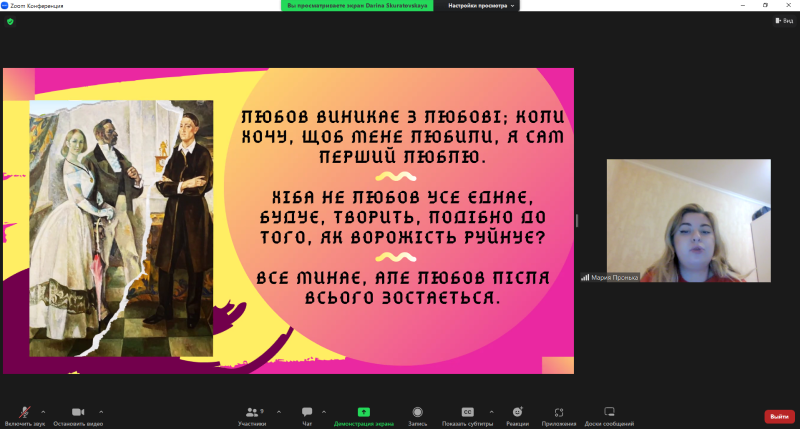Open Доски сообщений whiteboards
Image resolution: width=800 pixels, height=429 pixels.
click(609, 415)
